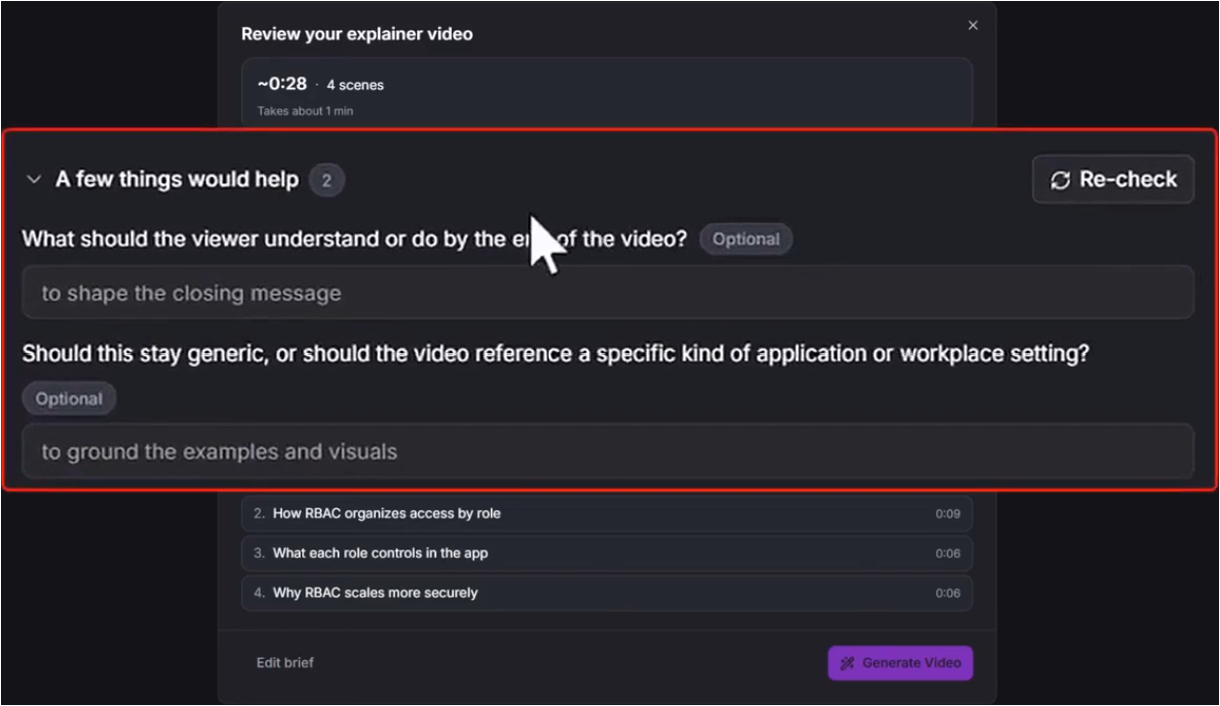
Task: Click the 0:09 duration on scene 2
Action: click(948, 514)
